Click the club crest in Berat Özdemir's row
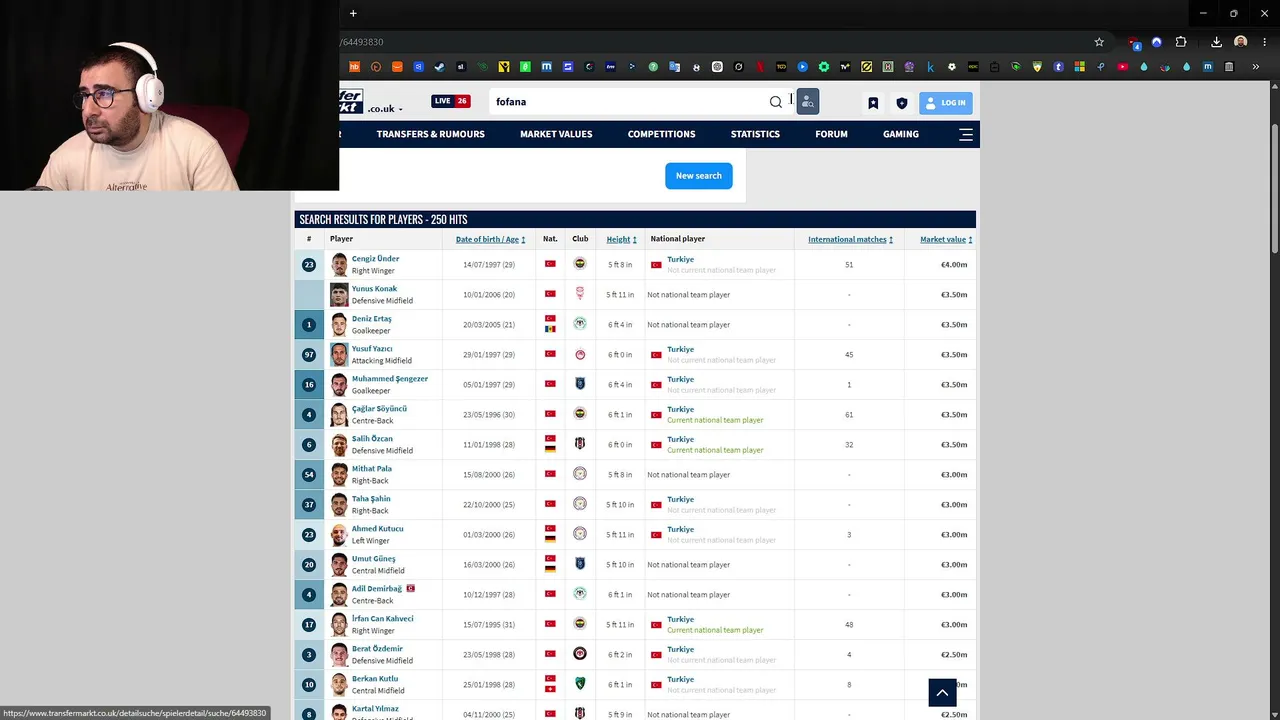Image resolution: width=1280 pixels, height=720 pixels. point(580,654)
